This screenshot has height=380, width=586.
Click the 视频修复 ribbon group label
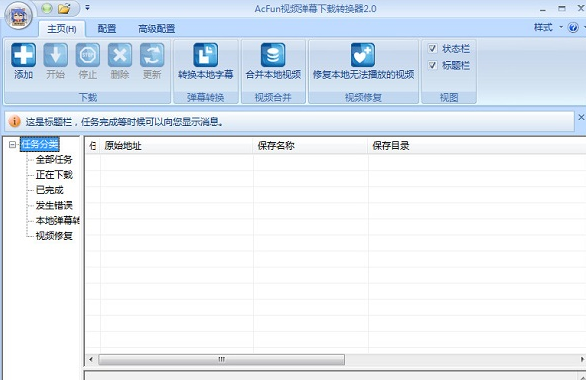pyautogui.click(x=363, y=98)
